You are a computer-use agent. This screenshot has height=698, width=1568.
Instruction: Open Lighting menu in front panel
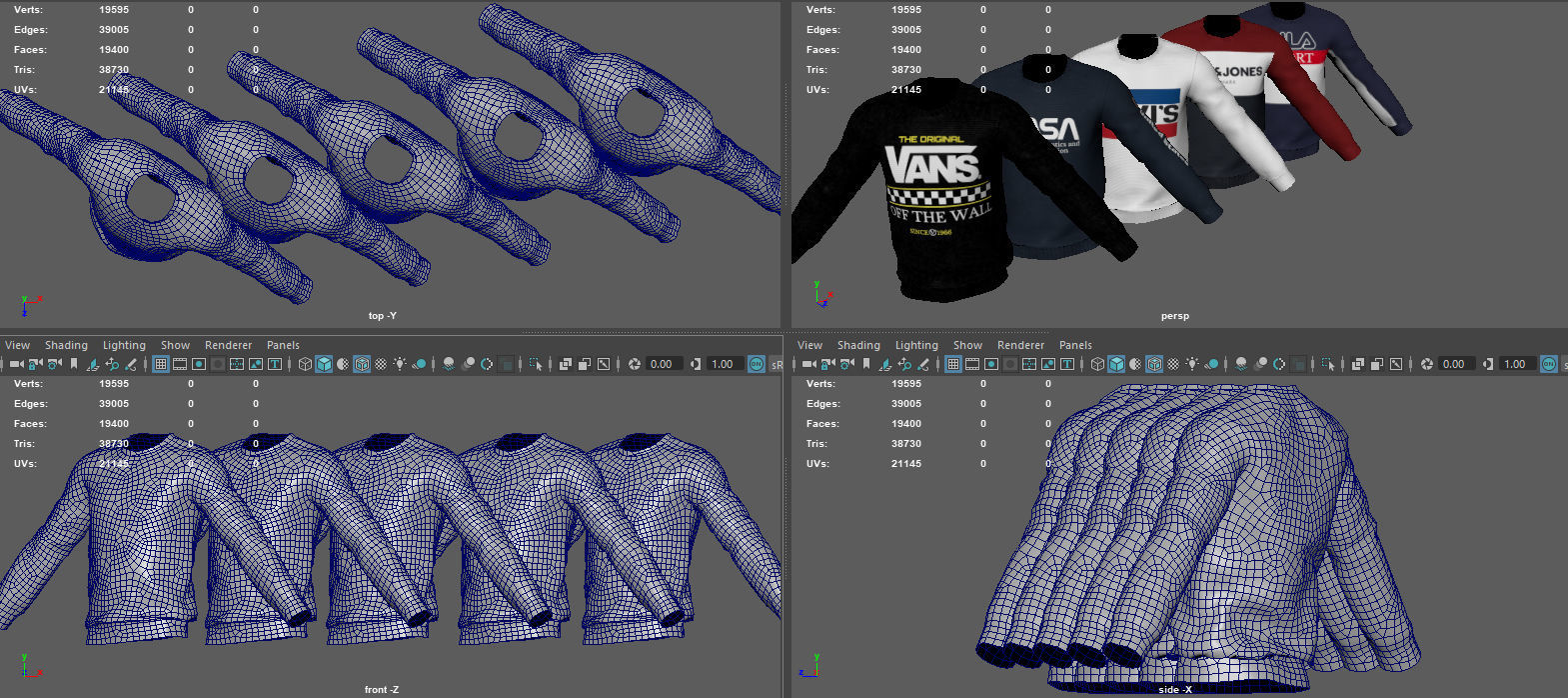coord(124,345)
